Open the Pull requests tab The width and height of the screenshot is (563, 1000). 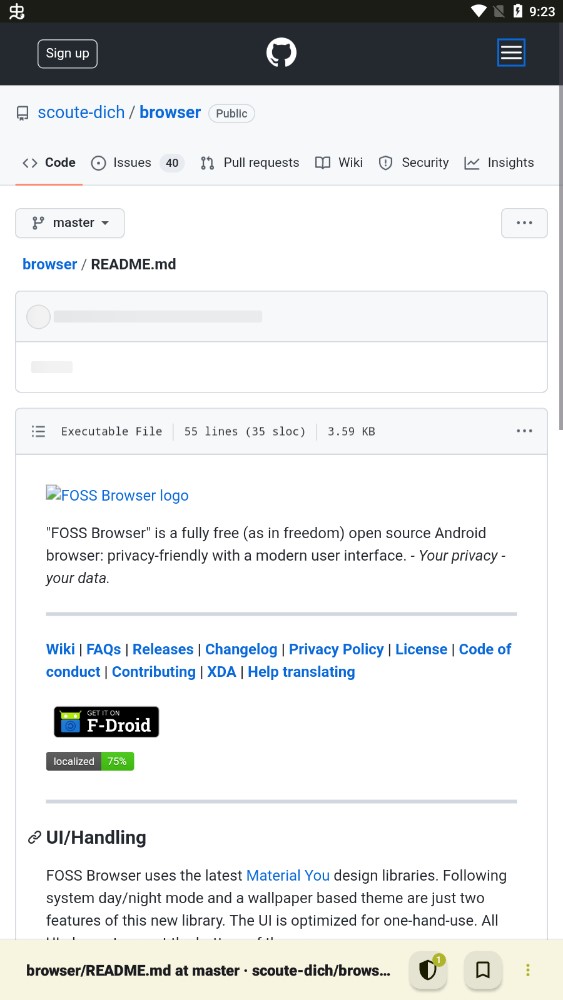tap(249, 163)
